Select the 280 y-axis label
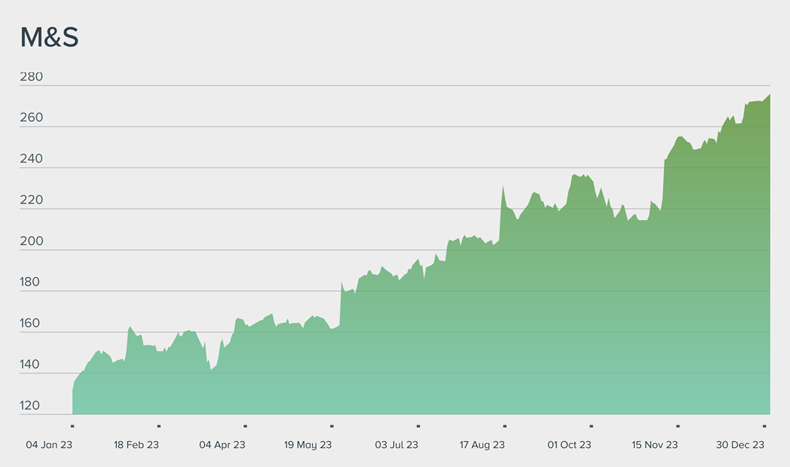The height and width of the screenshot is (467, 790). pos(32,77)
